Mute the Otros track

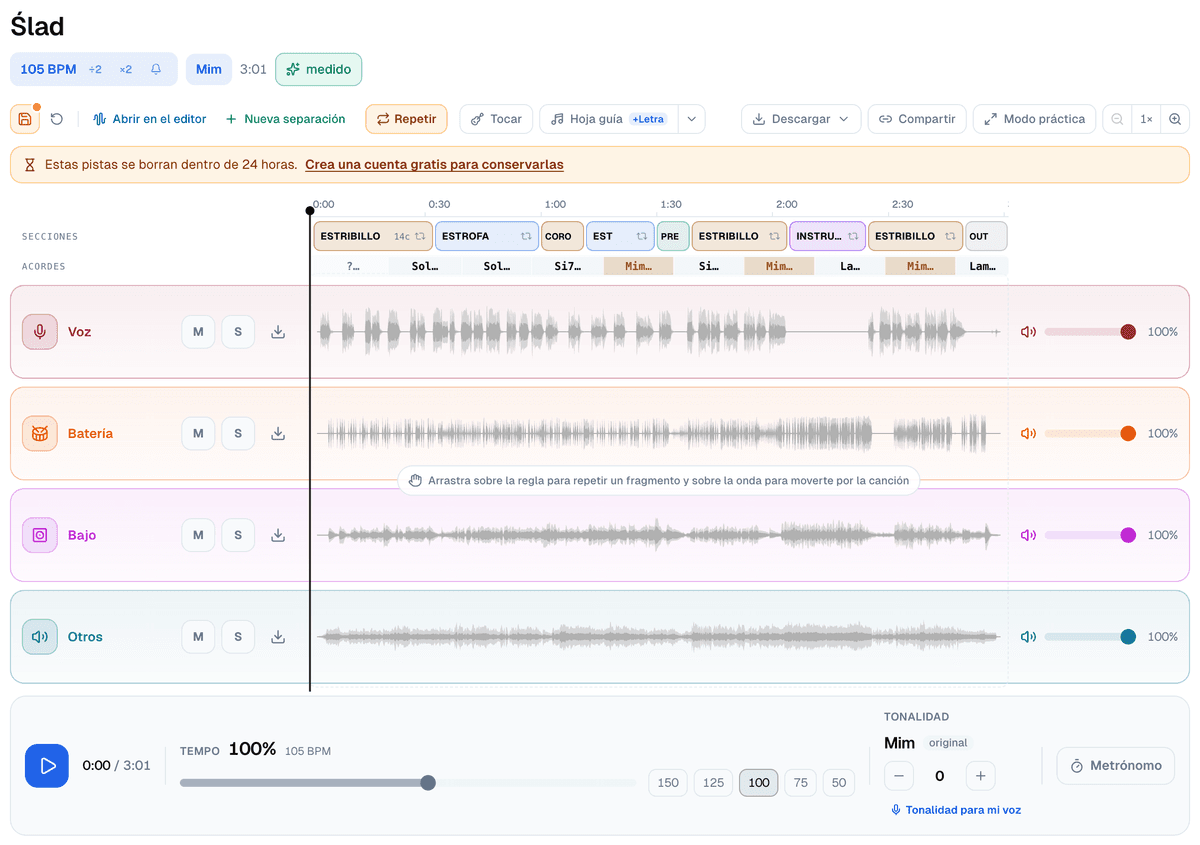[x=198, y=637]
